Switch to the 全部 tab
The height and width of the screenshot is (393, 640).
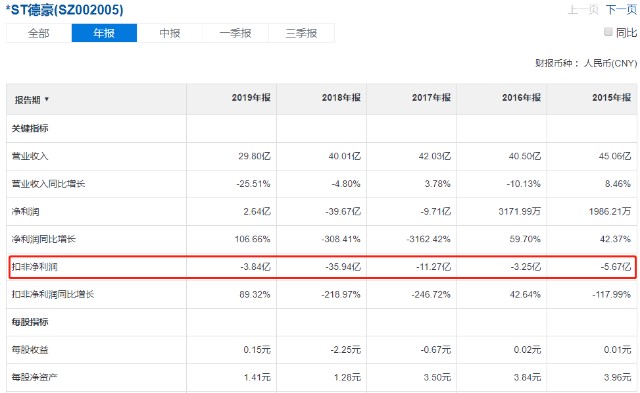pos(39,33)
